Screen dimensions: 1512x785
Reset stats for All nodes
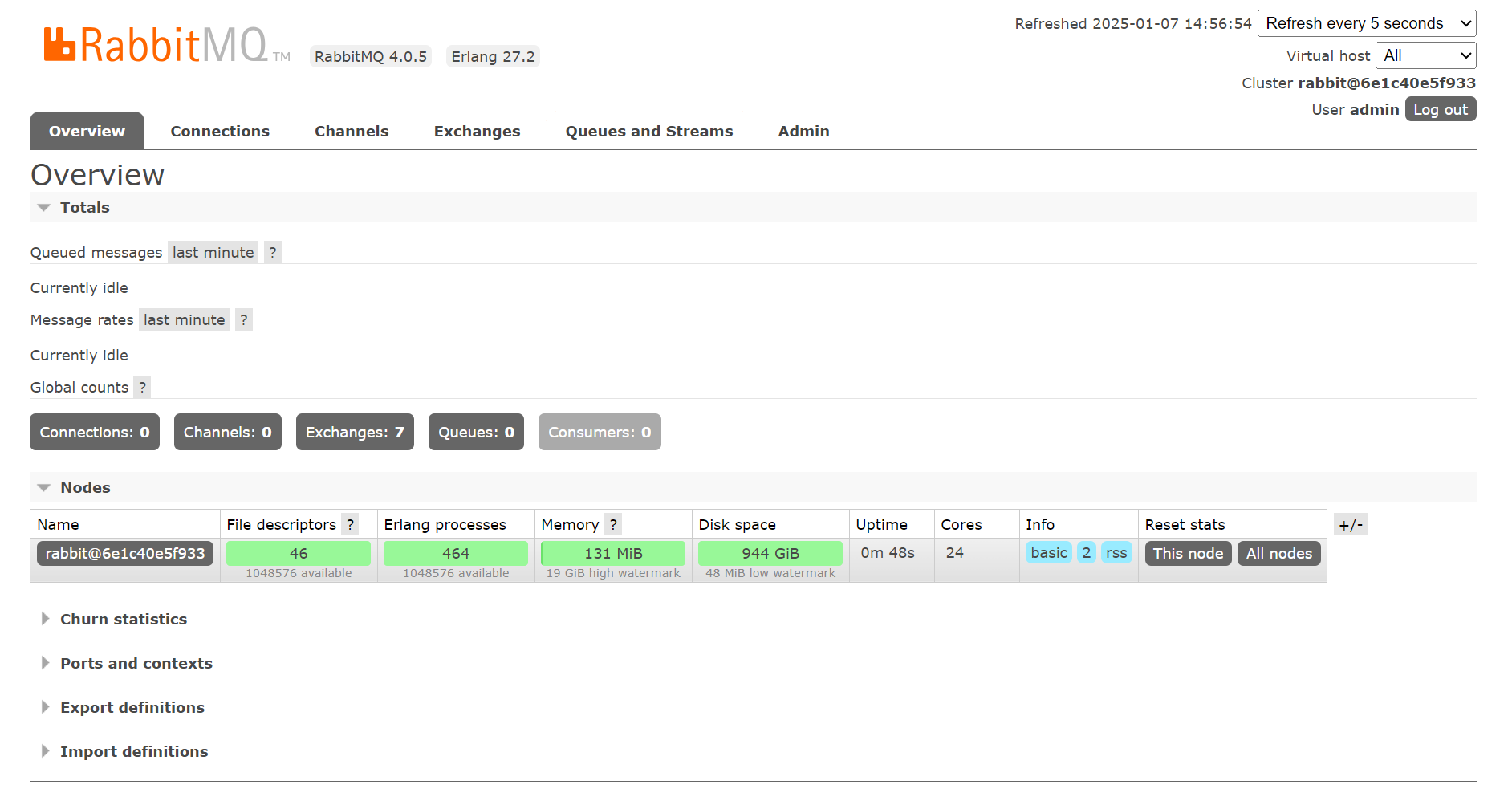tap(1279, 553)
